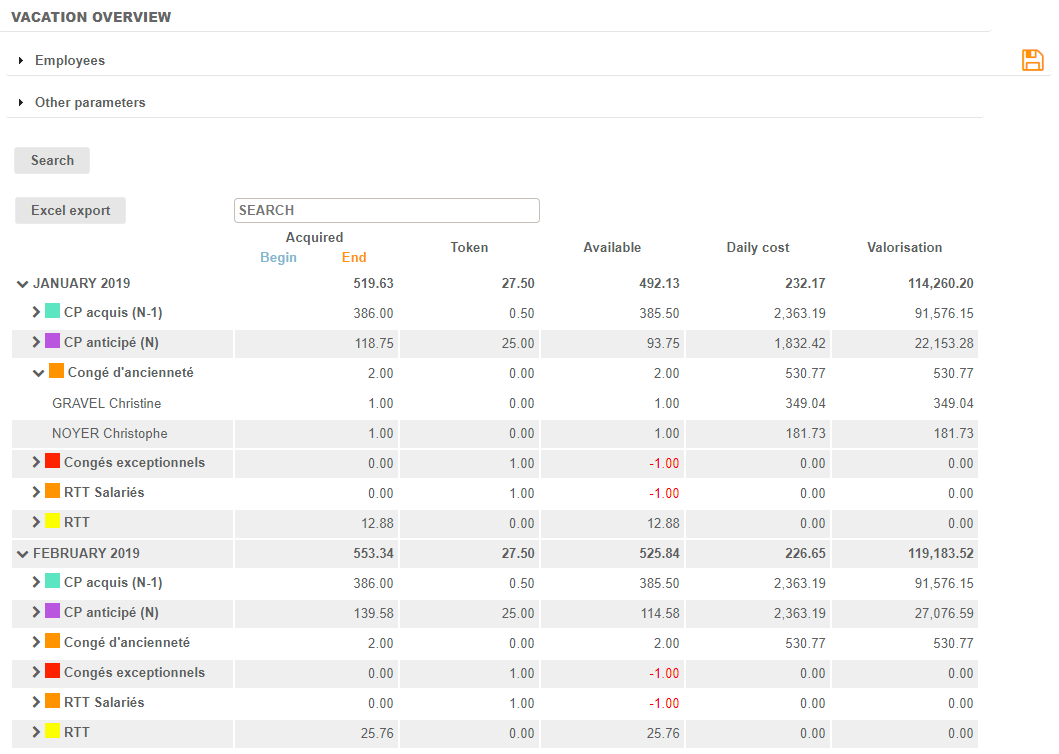Click the End column label

(x=354, y=258)
